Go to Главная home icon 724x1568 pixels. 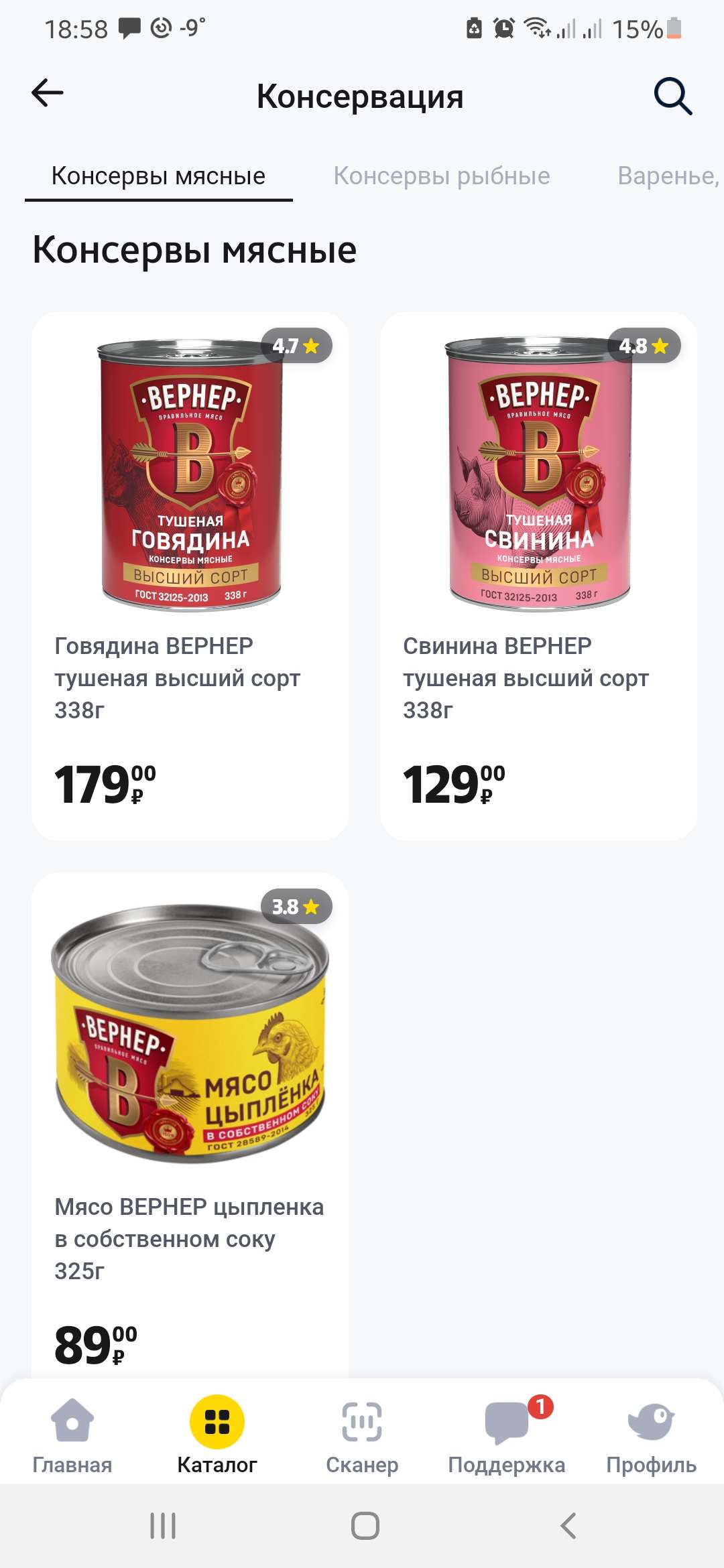coord(72,1420)
